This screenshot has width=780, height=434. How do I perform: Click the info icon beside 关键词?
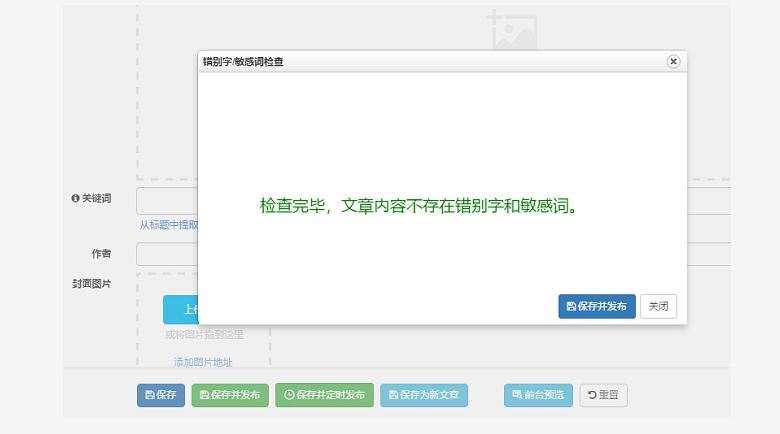(75, 199)
